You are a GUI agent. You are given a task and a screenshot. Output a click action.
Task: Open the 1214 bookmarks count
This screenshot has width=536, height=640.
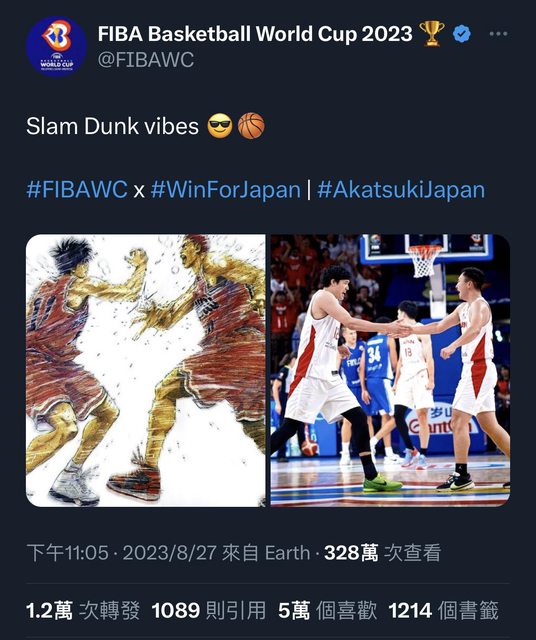click(x=443, y=611)
